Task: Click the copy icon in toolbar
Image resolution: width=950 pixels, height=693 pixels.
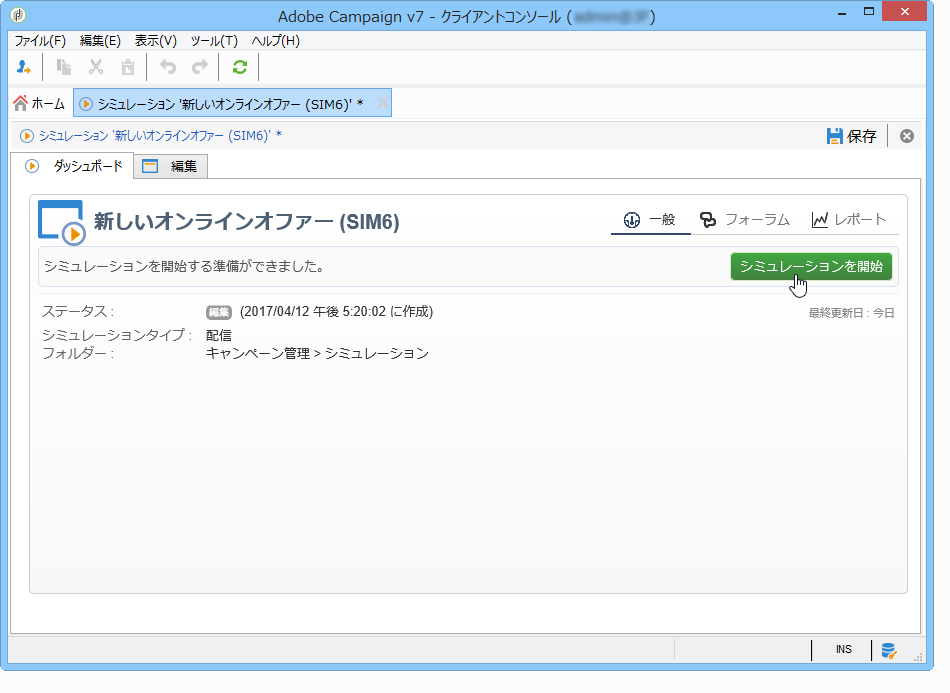Action: point(64,67)
